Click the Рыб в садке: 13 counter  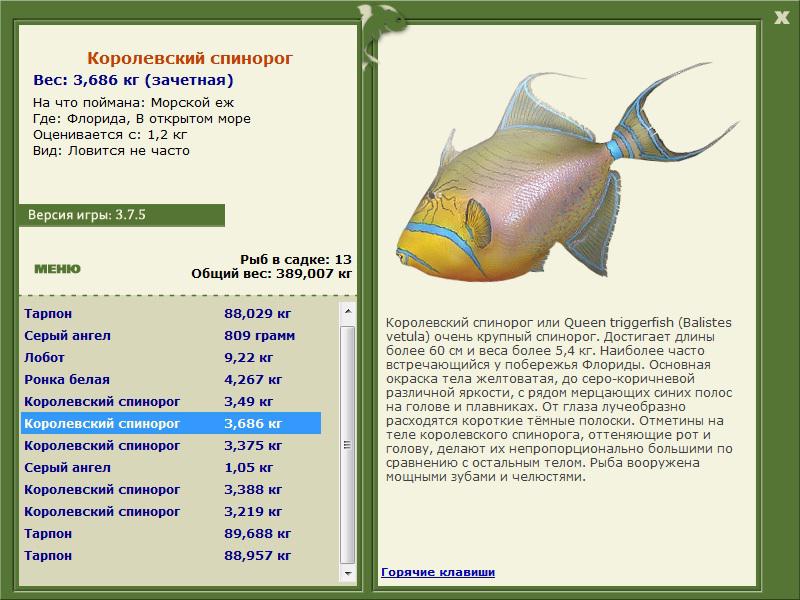click(296, 259)
